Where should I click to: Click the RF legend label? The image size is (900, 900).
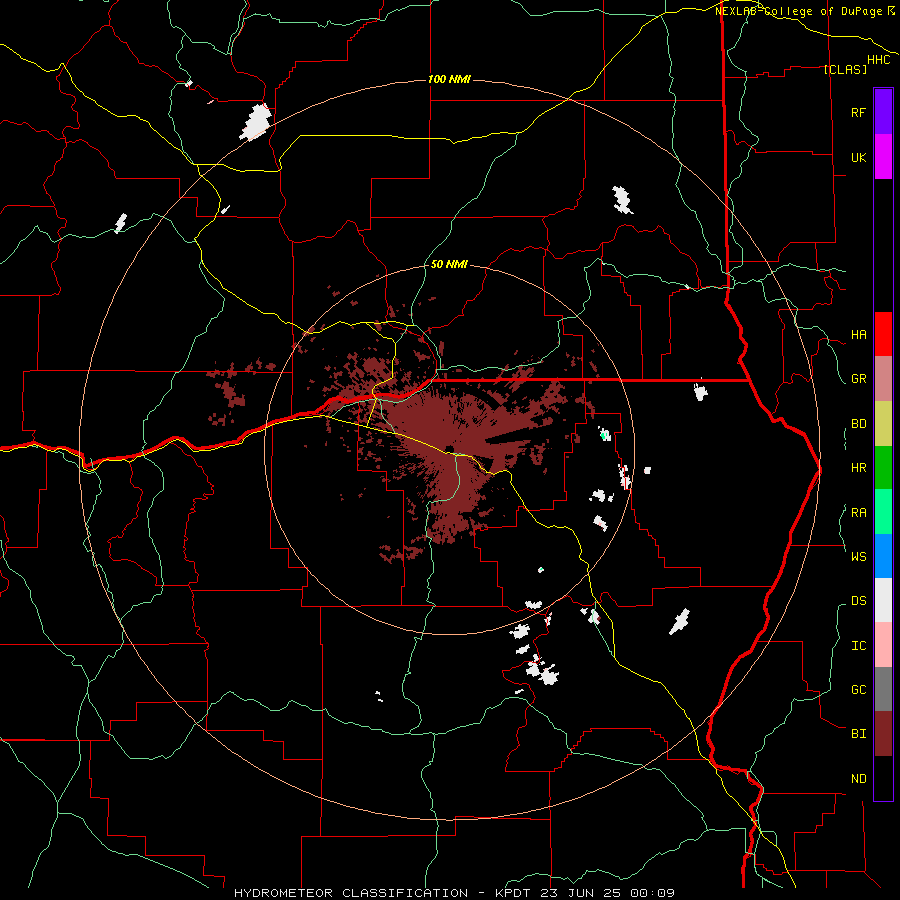(x=858, y=112)
